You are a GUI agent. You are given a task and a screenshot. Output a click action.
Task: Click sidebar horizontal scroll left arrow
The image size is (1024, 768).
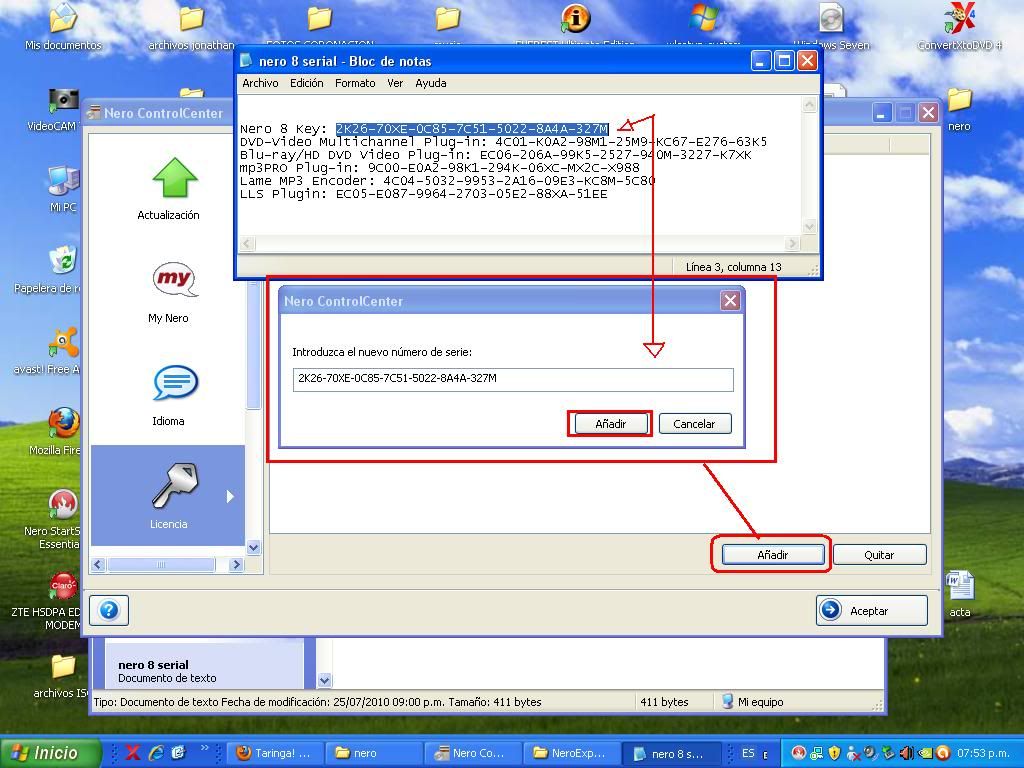pyautogui.click(x=99, y=564)
